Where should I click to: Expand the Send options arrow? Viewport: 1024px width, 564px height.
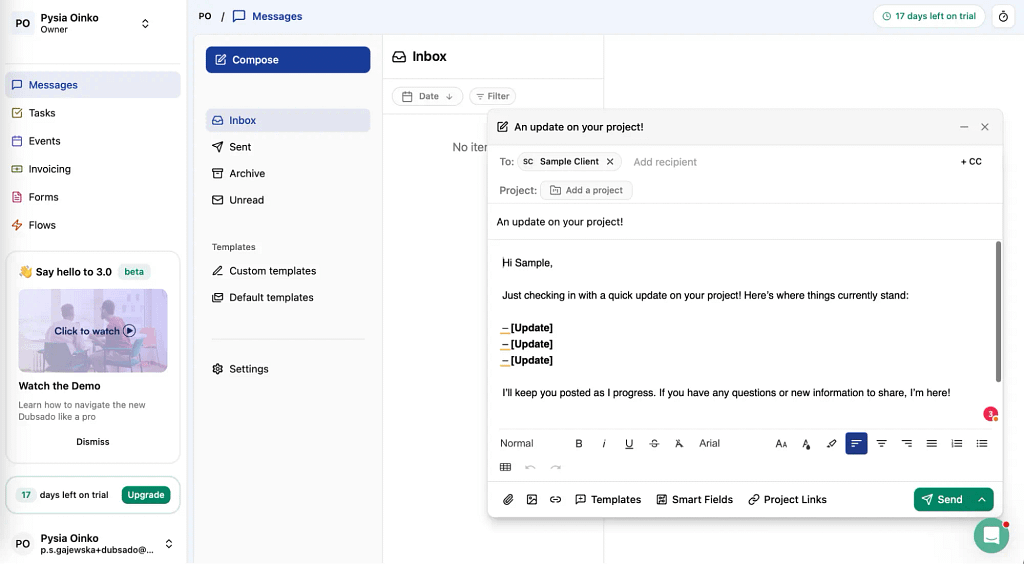982,499
